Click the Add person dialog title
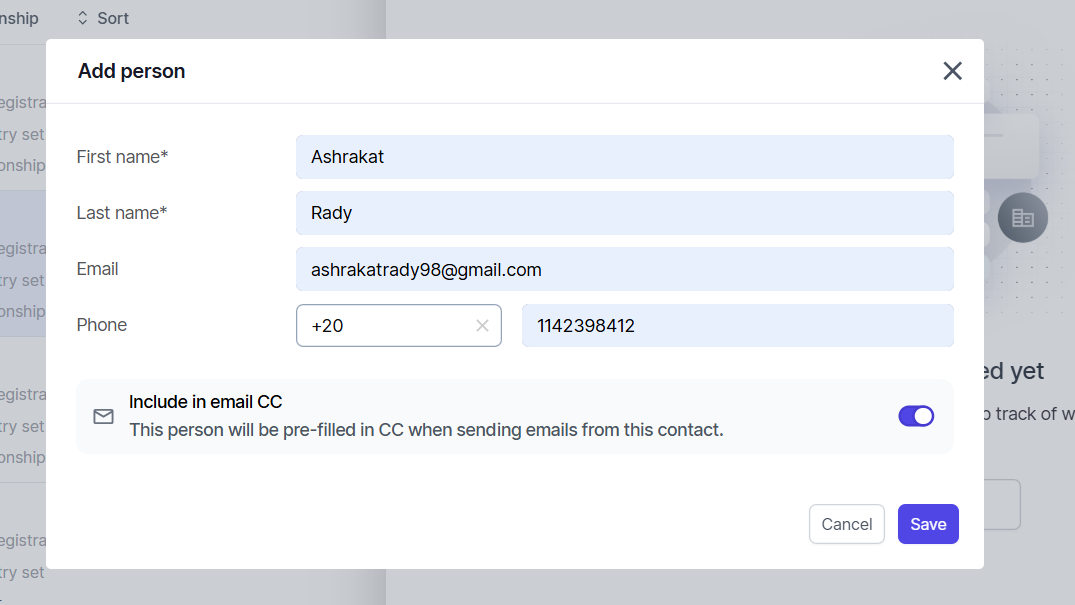1075x605 pixels. (x=131, y=71)
